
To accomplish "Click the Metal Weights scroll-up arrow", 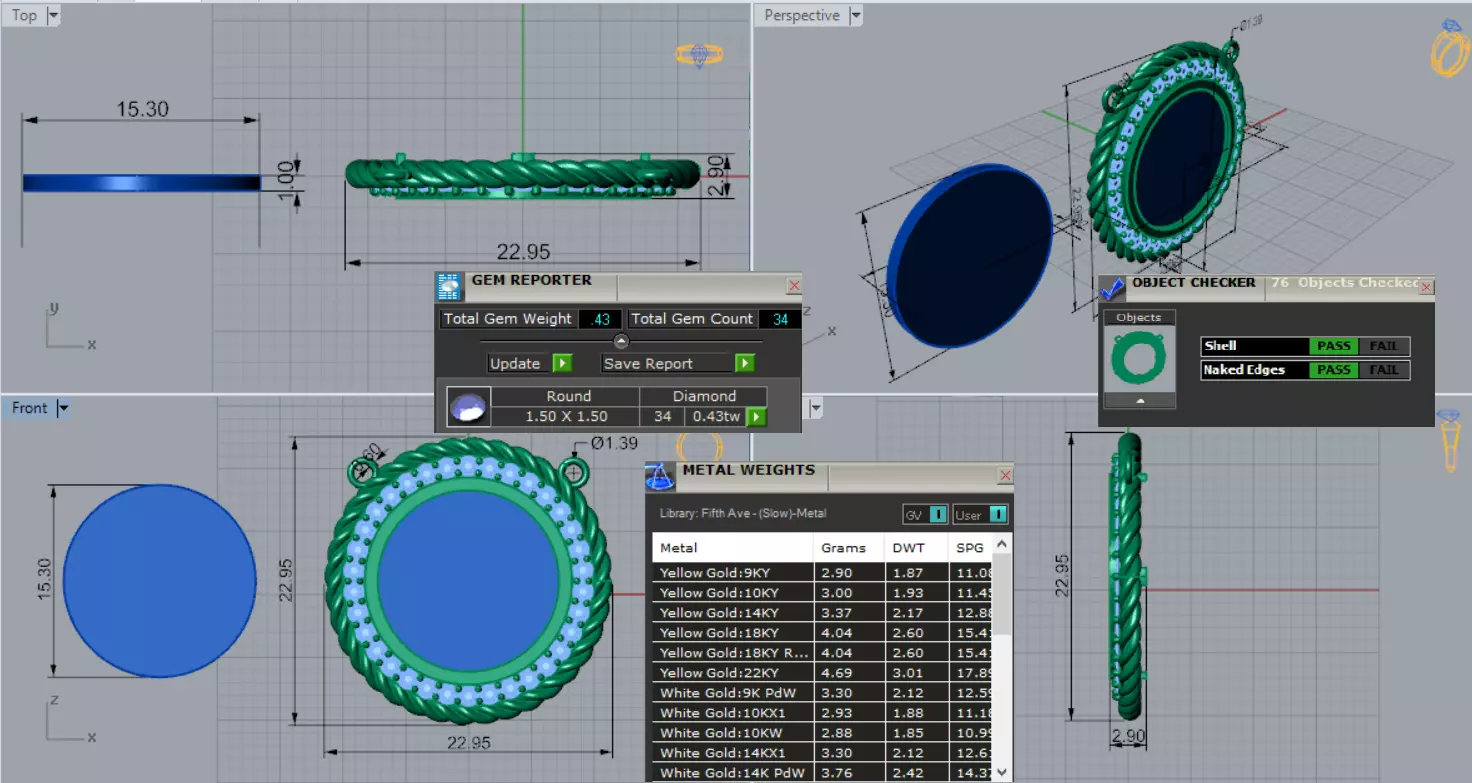I will point(1004,542).
